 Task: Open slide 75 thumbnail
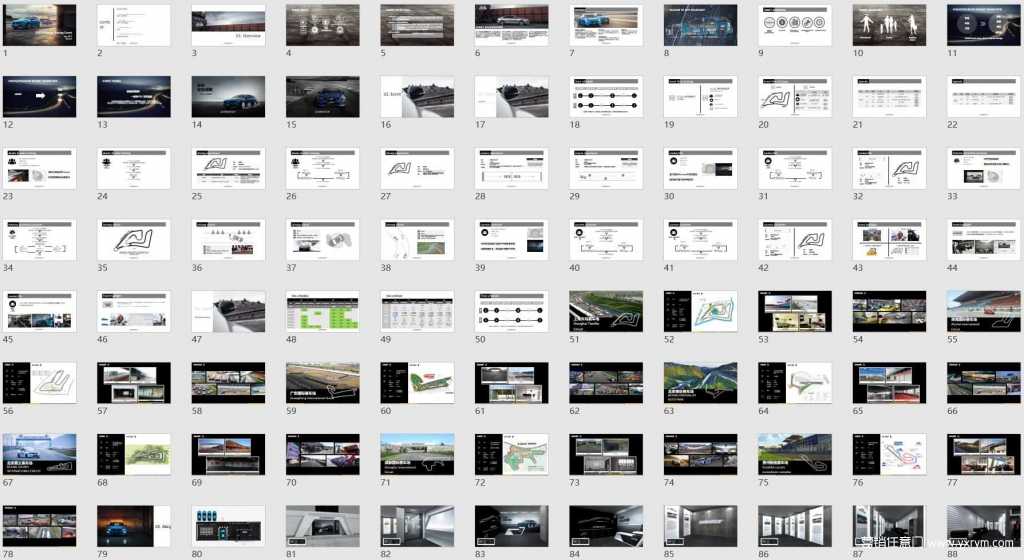[x=795, y=455]
